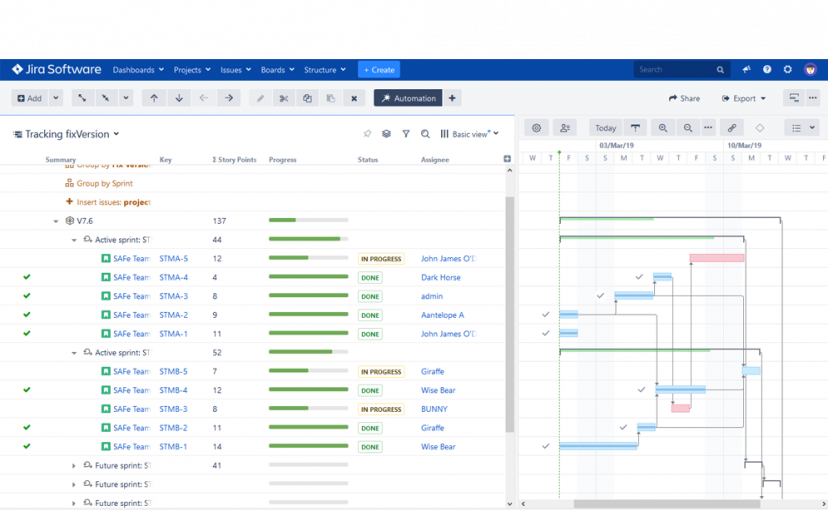Expand the Future sprint with 41 points
The width and height of the screenshot is (828, 510).
click(x=74, y=466)
